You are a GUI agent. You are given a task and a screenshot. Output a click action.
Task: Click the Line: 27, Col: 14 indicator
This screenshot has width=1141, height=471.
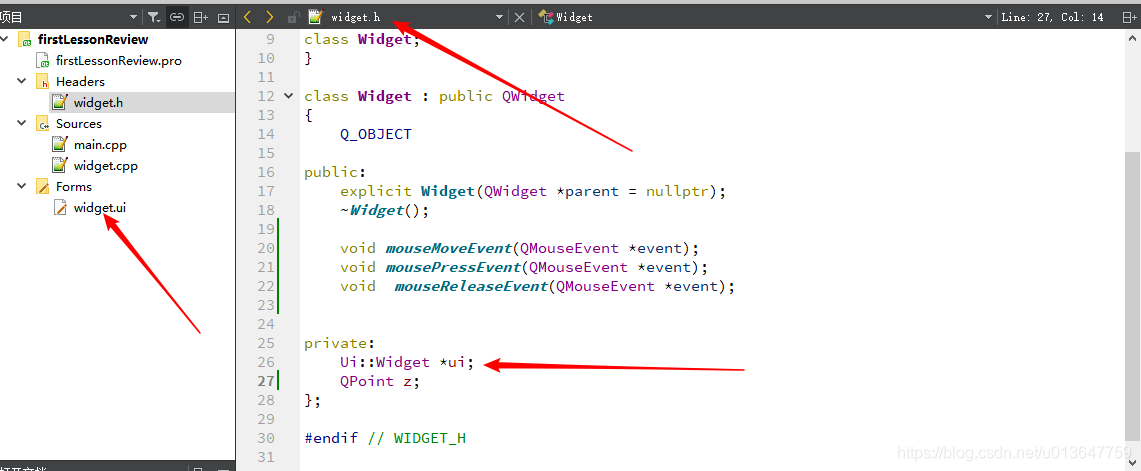pos(1052,17)
